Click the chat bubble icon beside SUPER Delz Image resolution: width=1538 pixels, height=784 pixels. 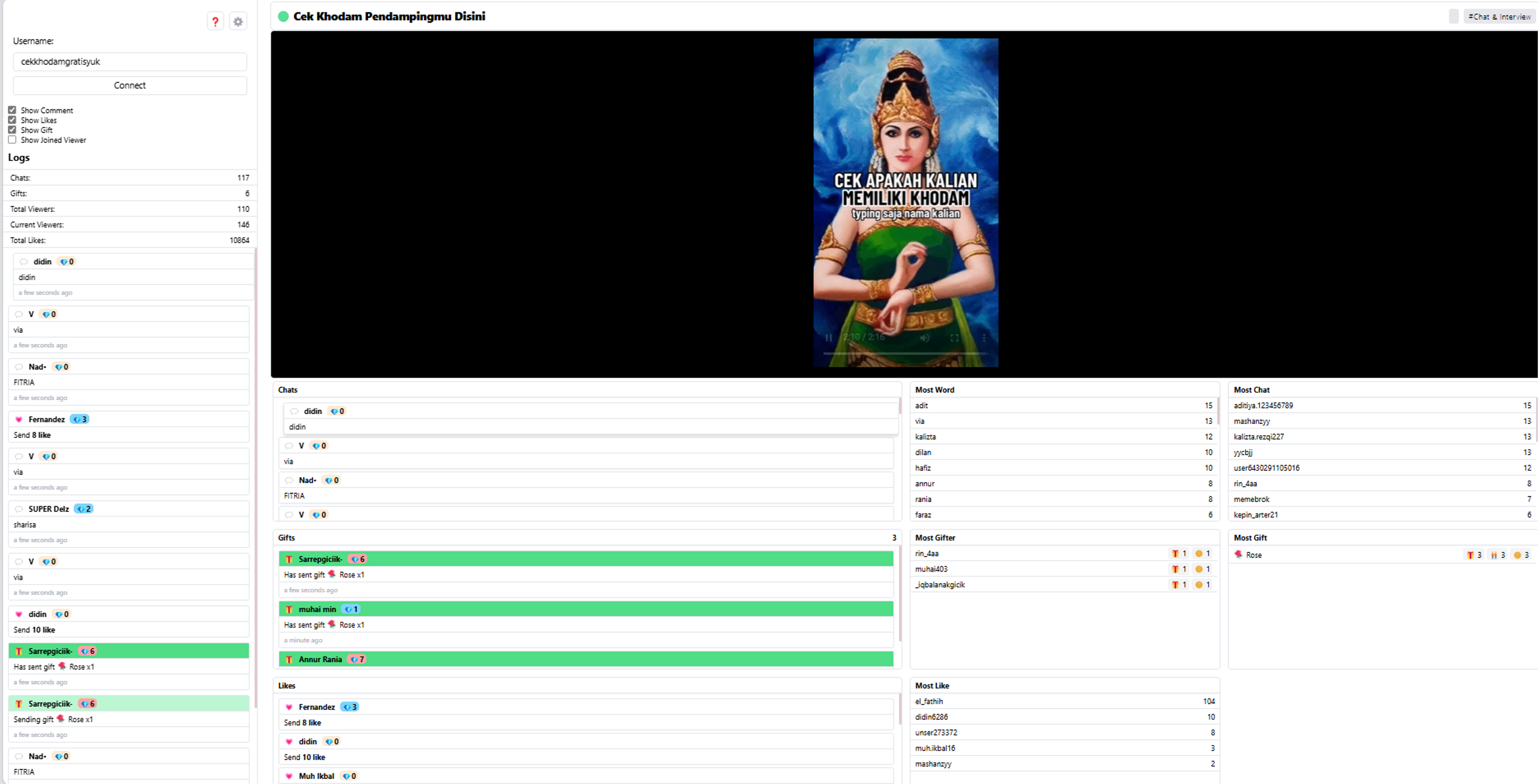coord(18,509)
